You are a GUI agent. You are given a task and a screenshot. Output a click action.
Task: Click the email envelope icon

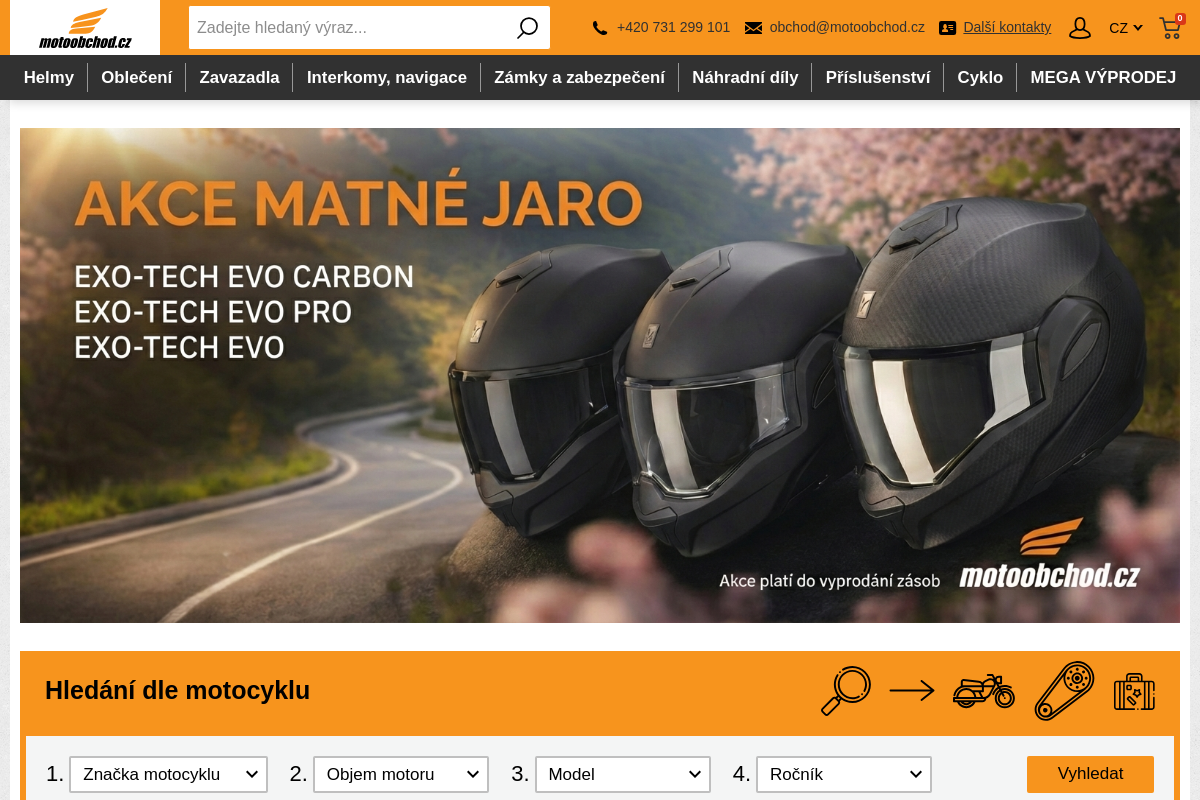[753, 28]
